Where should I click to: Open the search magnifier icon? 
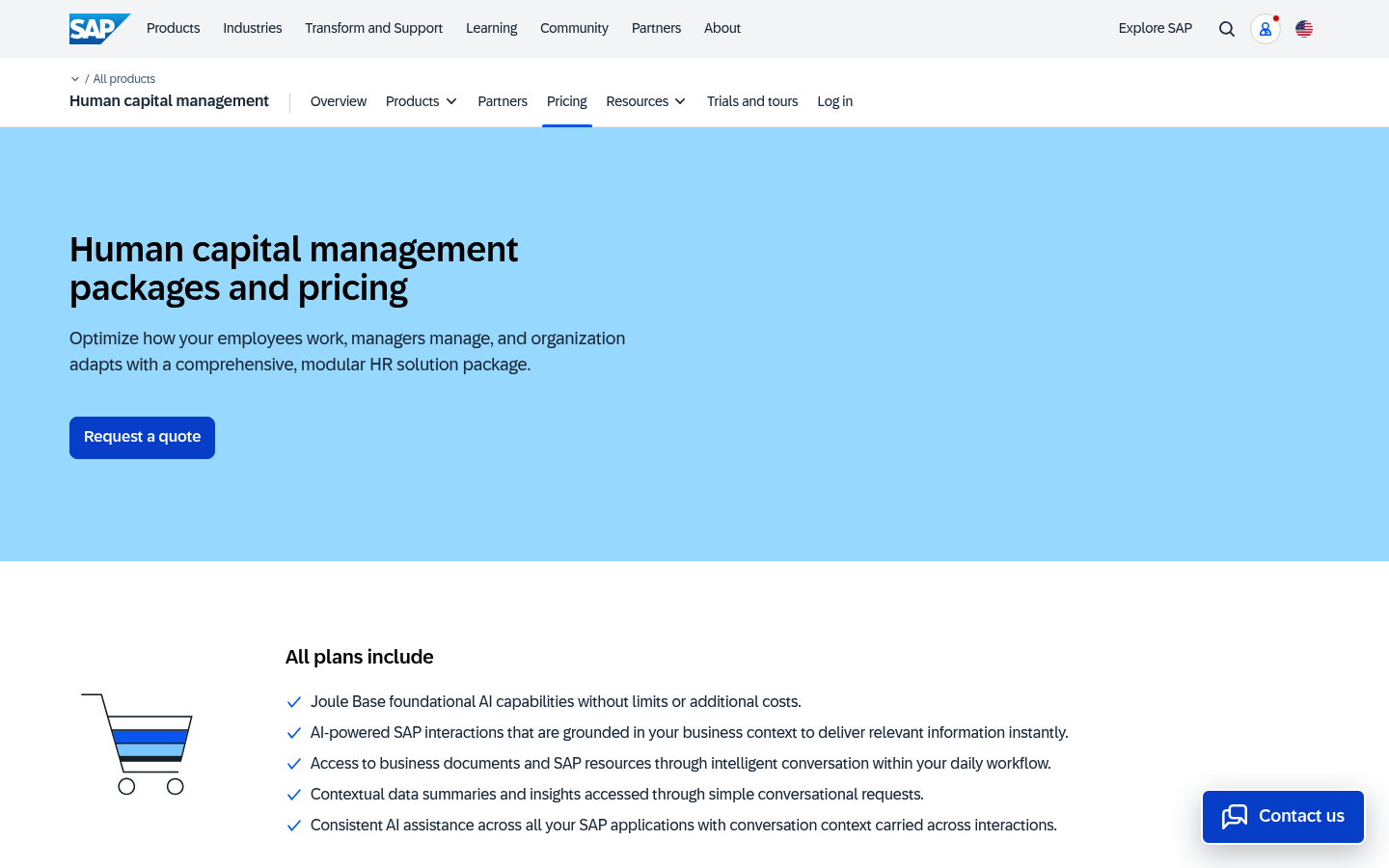1227,29
